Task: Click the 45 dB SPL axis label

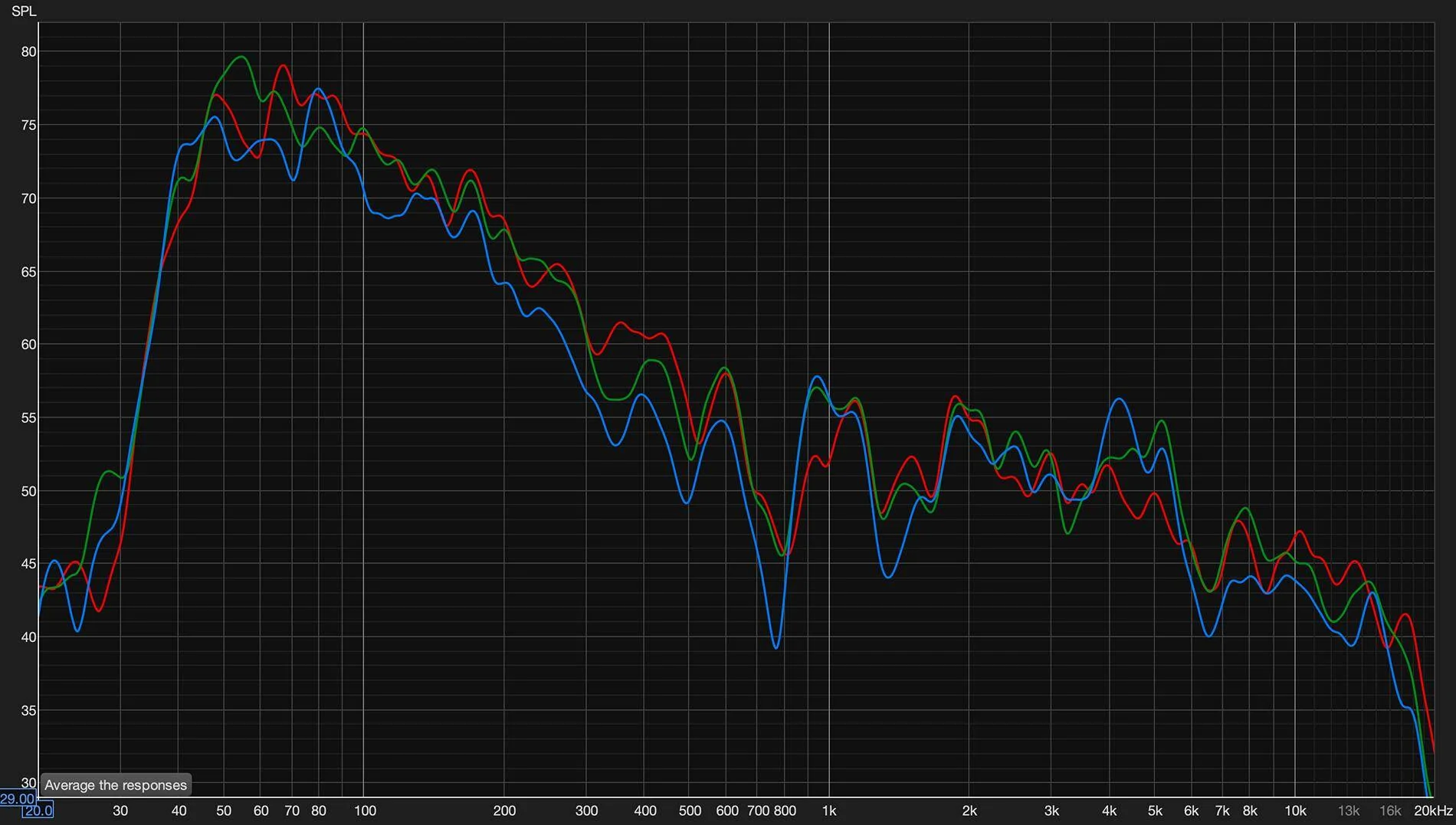Action: pyautogui.click(x=28, y=565)
